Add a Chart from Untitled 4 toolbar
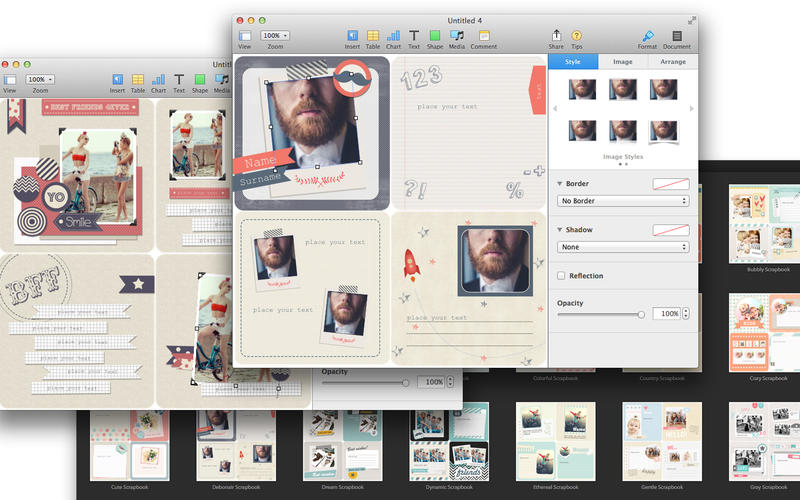Image resolution: width=800 pixels, height=500 pixels. (393, 35)
